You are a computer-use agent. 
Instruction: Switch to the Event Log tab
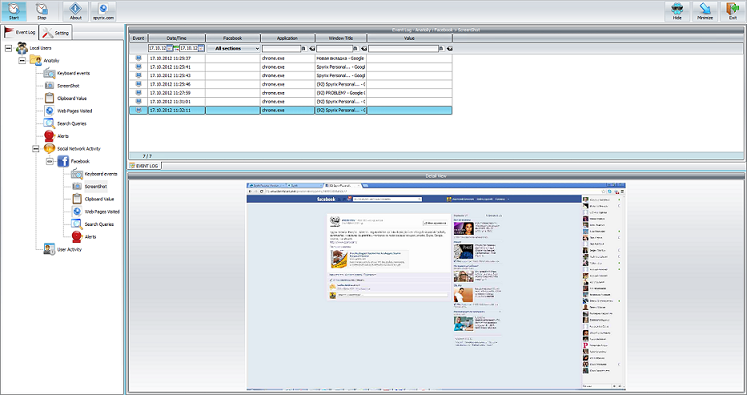coord(20,32)
